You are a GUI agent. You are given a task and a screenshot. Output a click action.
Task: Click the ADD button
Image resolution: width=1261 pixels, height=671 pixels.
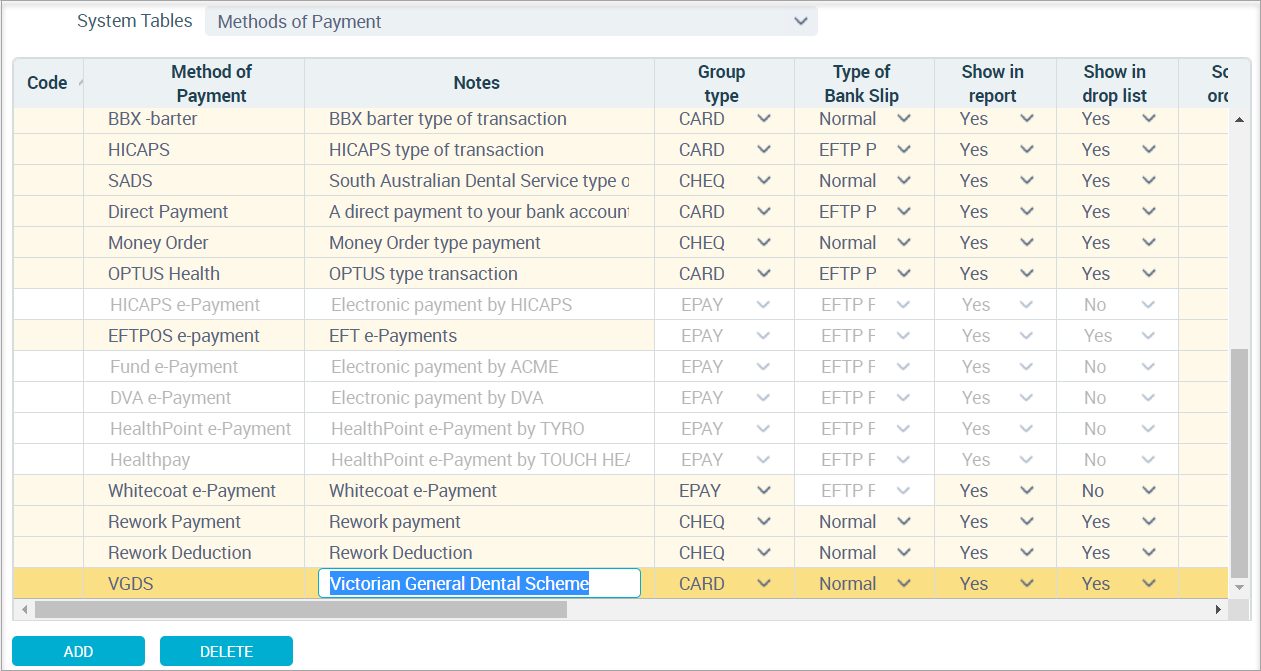[78, 651]
